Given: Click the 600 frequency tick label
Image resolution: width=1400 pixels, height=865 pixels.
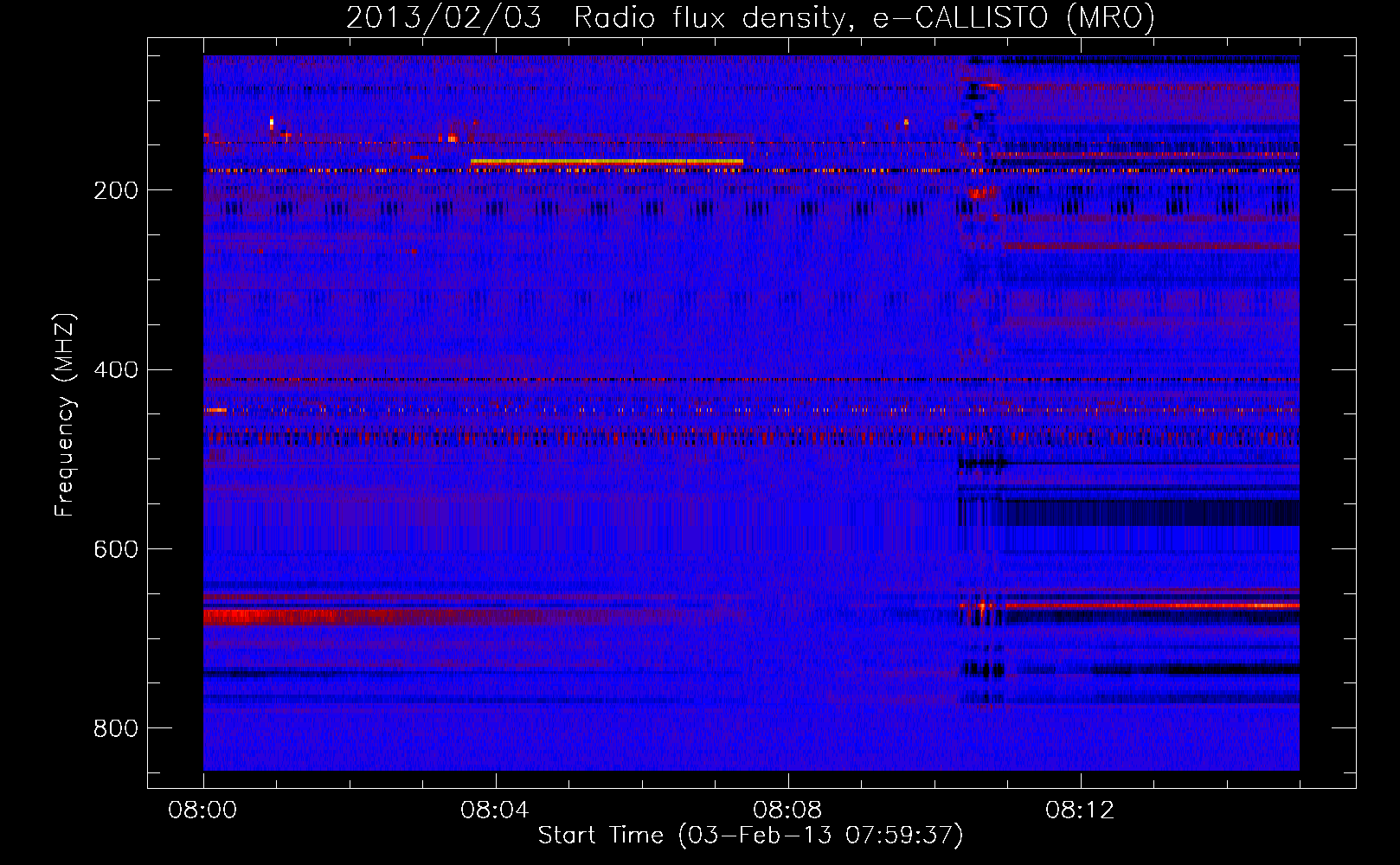Looking at the screenshot, I should click(116, 549).
